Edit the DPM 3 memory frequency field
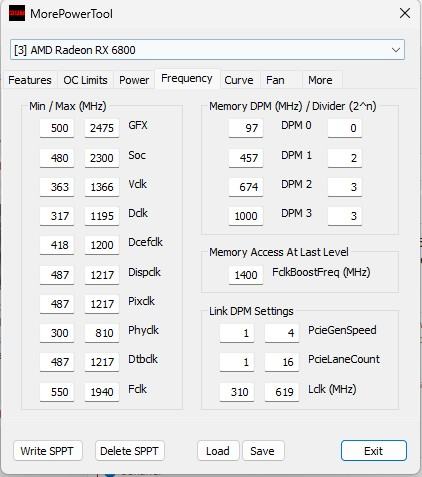Screen dimensions: 422x477 tap(246, 216)
